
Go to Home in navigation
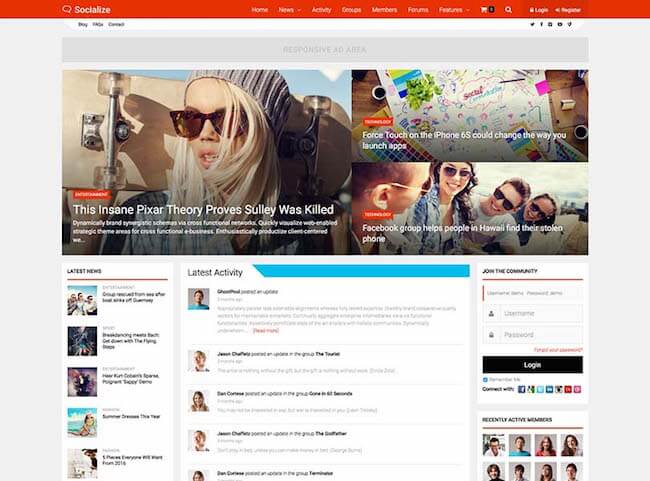tap(260, 10)
